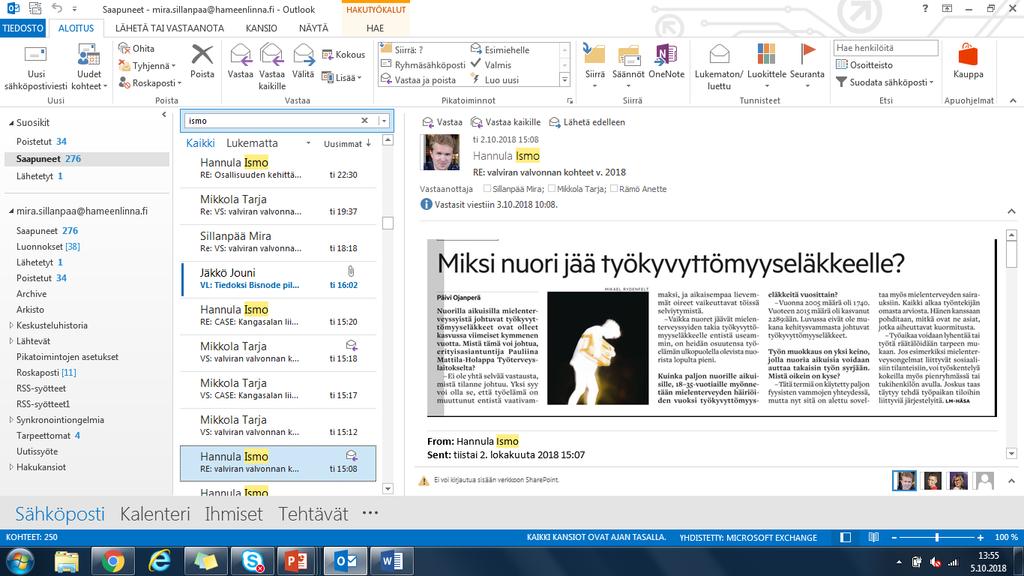Open Uudet kohteet new items menu
The image size is (1024, 576).
(88, 67)
